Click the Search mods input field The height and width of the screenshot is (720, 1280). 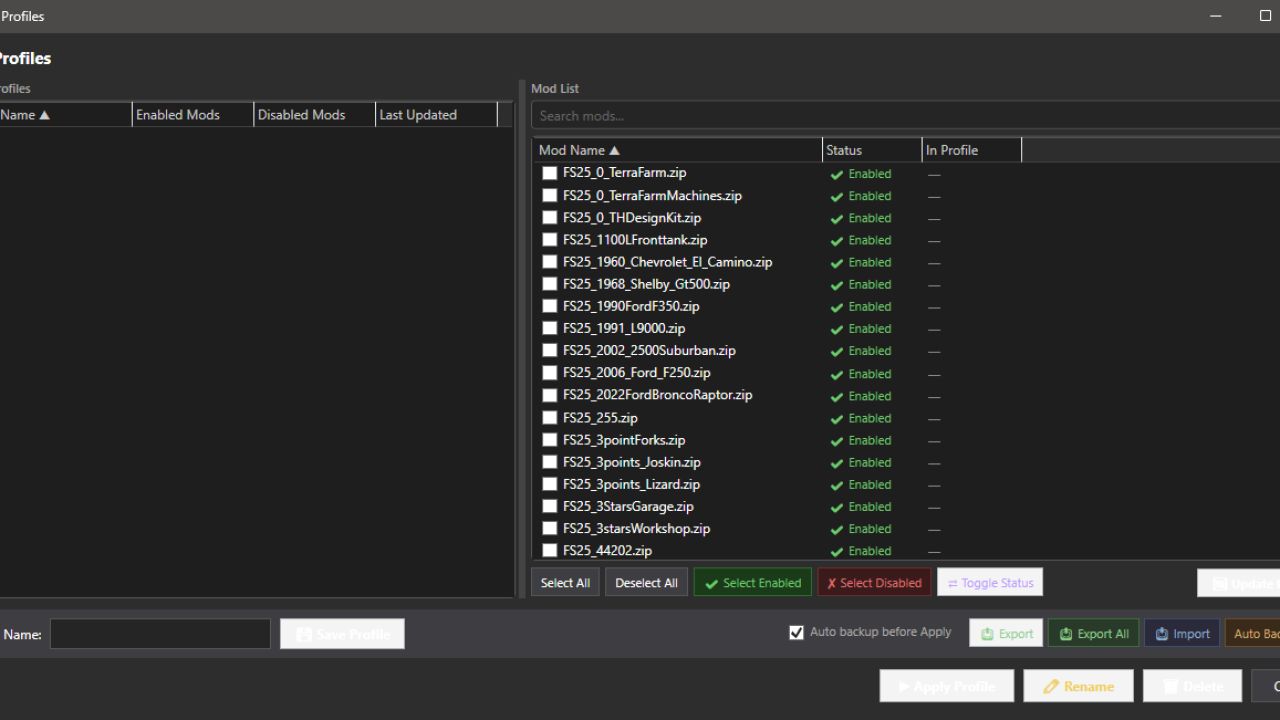point(700,115)
